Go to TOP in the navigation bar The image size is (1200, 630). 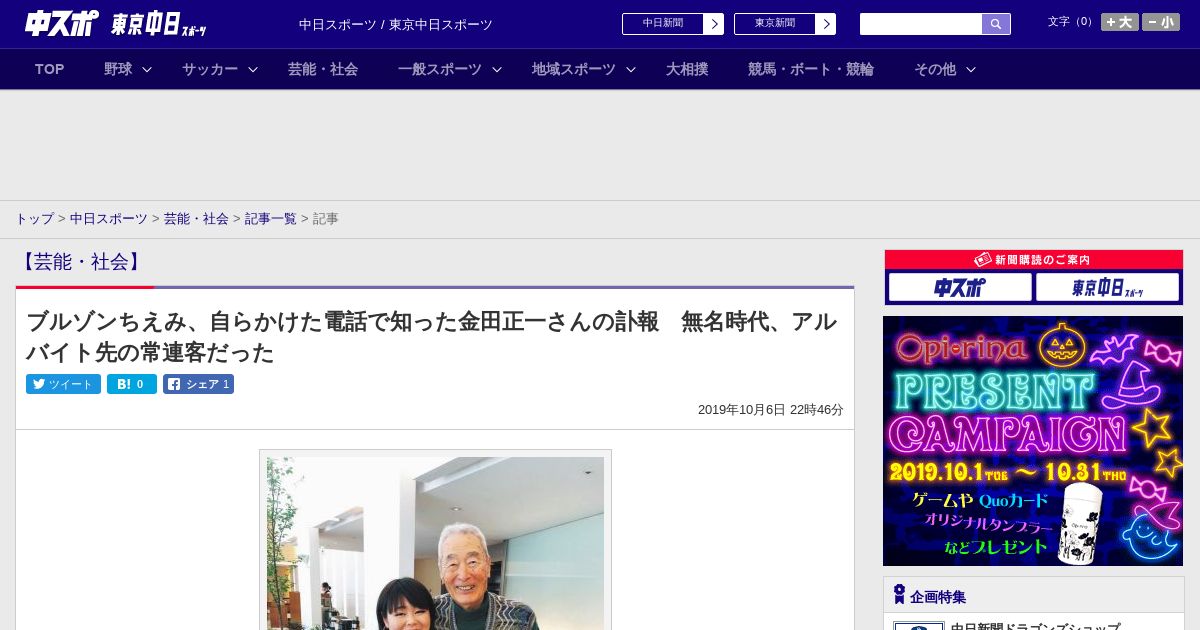[49, 69]
